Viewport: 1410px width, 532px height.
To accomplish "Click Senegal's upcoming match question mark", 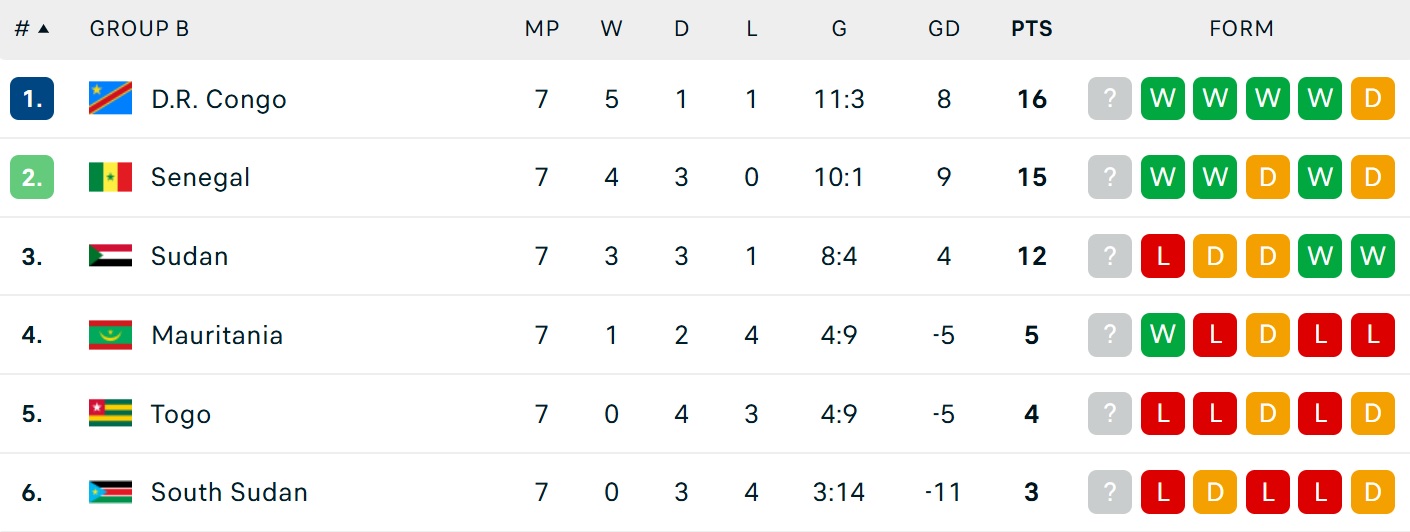I will tap(1109, 178).
